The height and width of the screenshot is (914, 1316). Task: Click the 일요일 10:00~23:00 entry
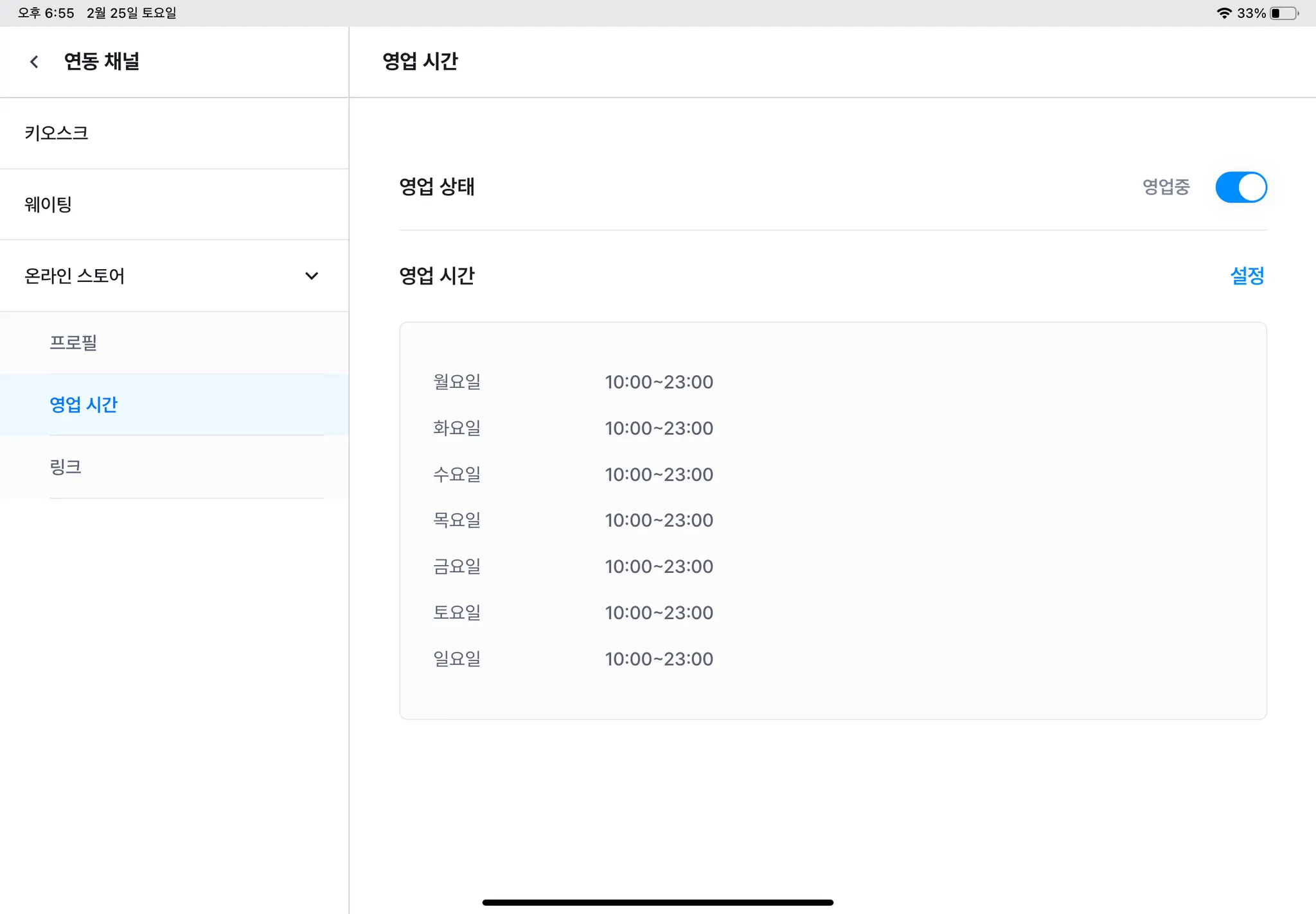pos(659,659)
